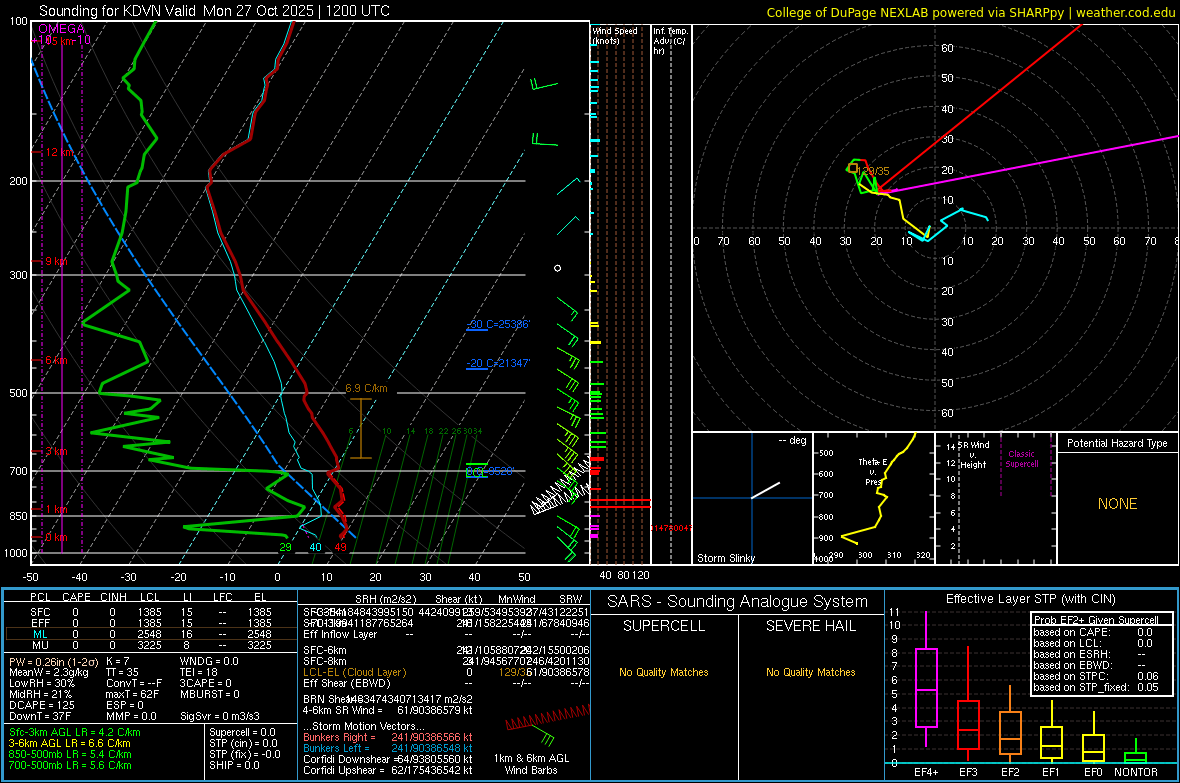1180x783 pixels.
Task: Click the 'Prob EF2+ Given Supercell' heading
Action: tap(1096, 620)
